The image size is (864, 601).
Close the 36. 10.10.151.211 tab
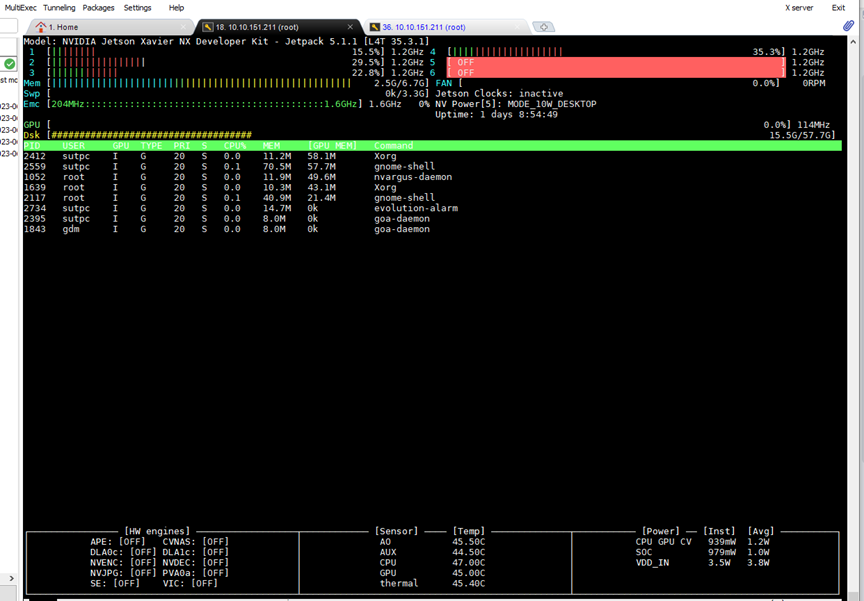pos(517,26)
